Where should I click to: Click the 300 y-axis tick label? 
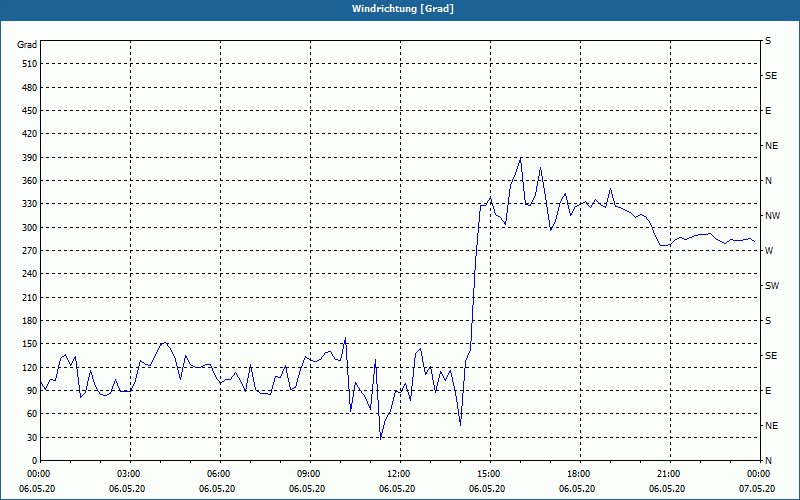(x=30, y=227)
